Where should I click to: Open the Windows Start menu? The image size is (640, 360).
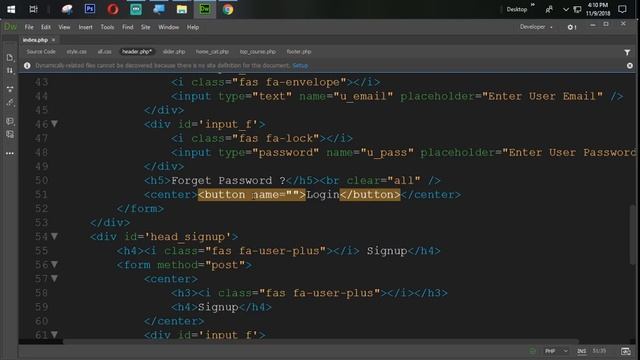click(x=11, y=9)
